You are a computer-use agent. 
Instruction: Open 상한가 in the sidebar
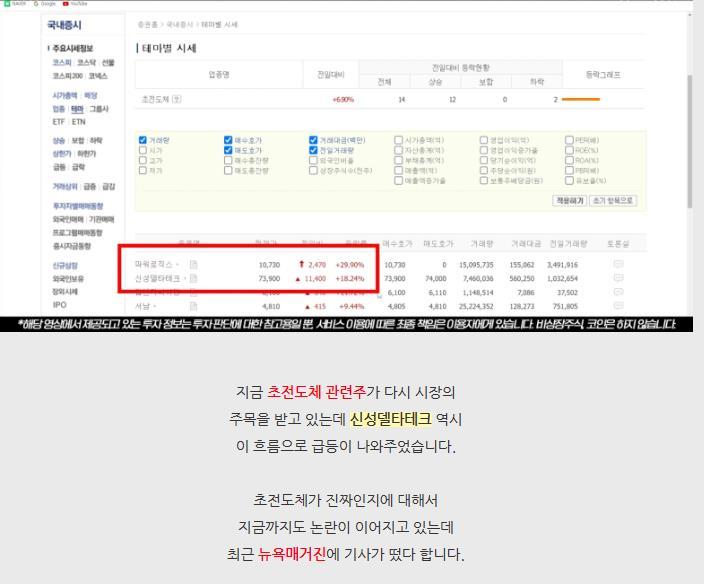[x=62, y=154]
